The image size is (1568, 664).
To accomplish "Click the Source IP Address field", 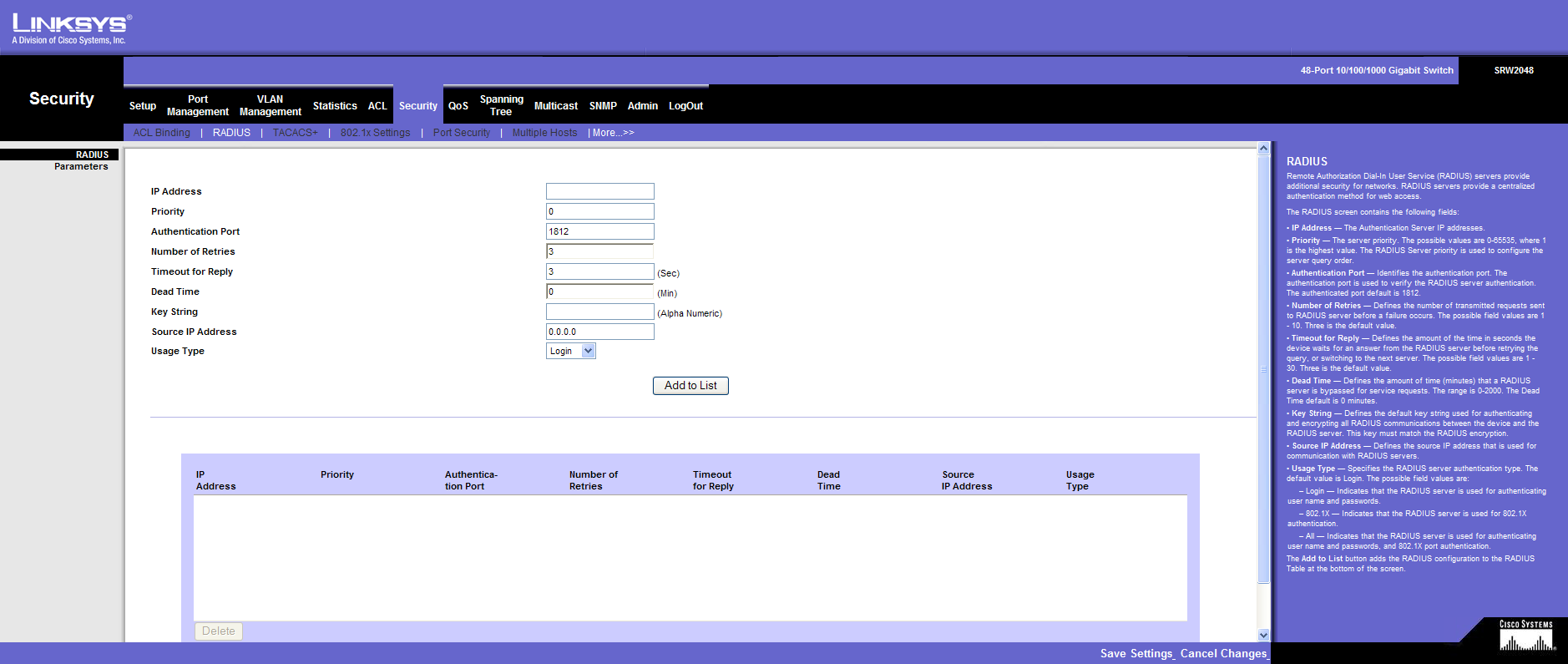I will (x=599, y=332).
